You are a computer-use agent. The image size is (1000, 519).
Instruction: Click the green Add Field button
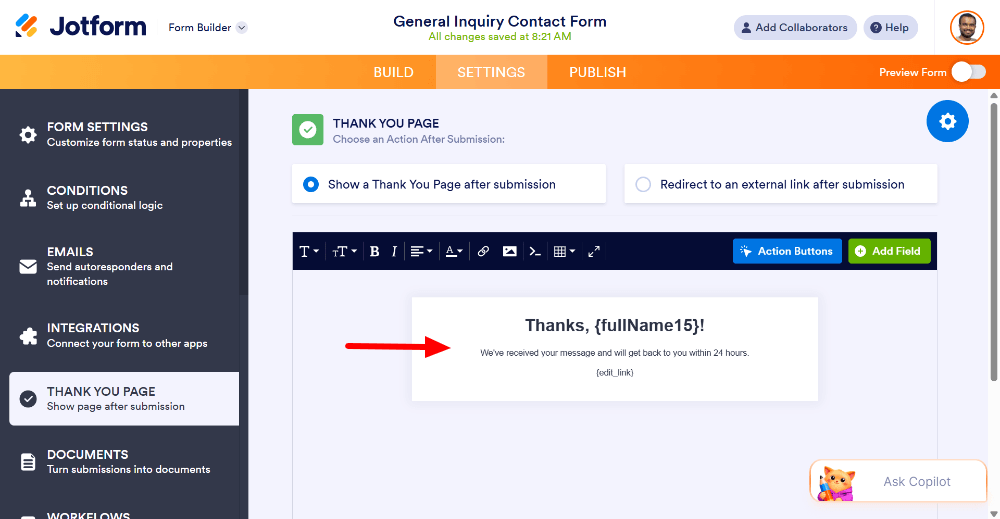coord(889,251)
